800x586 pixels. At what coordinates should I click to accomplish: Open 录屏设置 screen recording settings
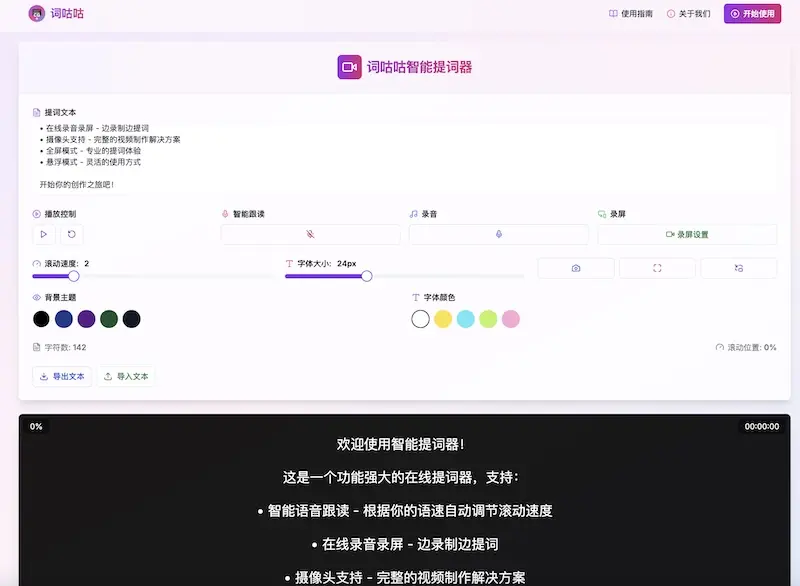[687, 234]
